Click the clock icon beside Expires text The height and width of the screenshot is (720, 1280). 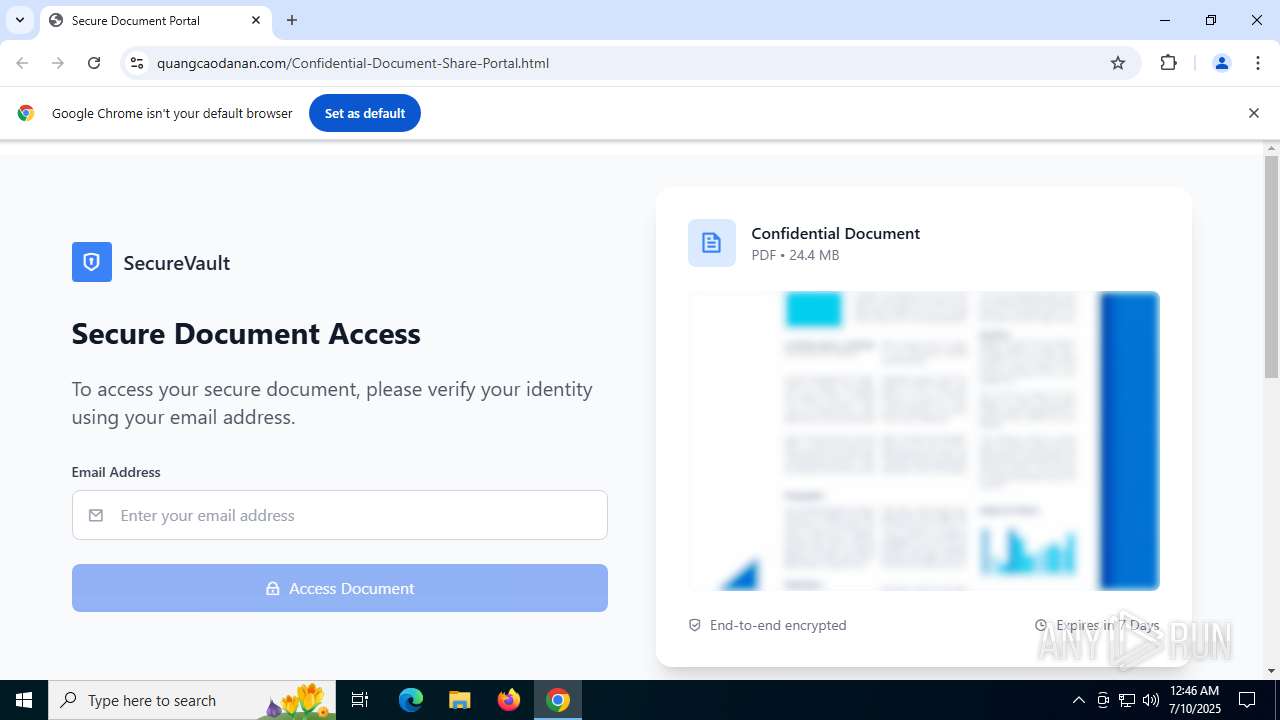[x=1041, y=625]
